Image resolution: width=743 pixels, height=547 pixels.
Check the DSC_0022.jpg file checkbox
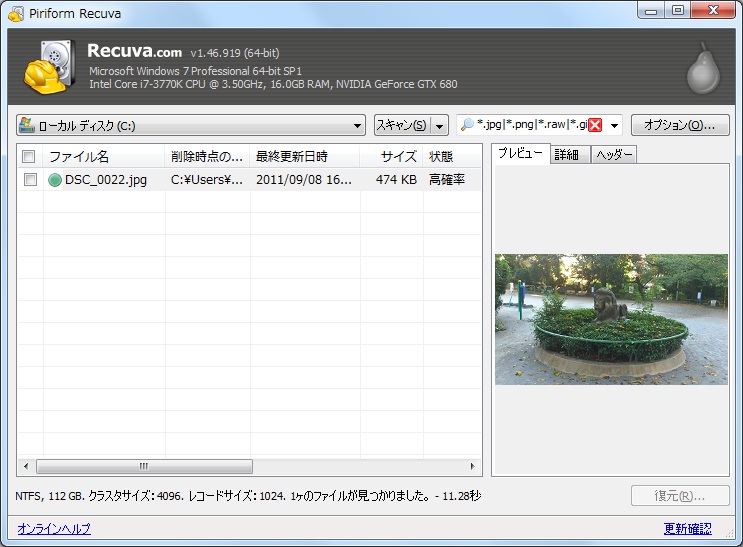[x=30, y=180]
